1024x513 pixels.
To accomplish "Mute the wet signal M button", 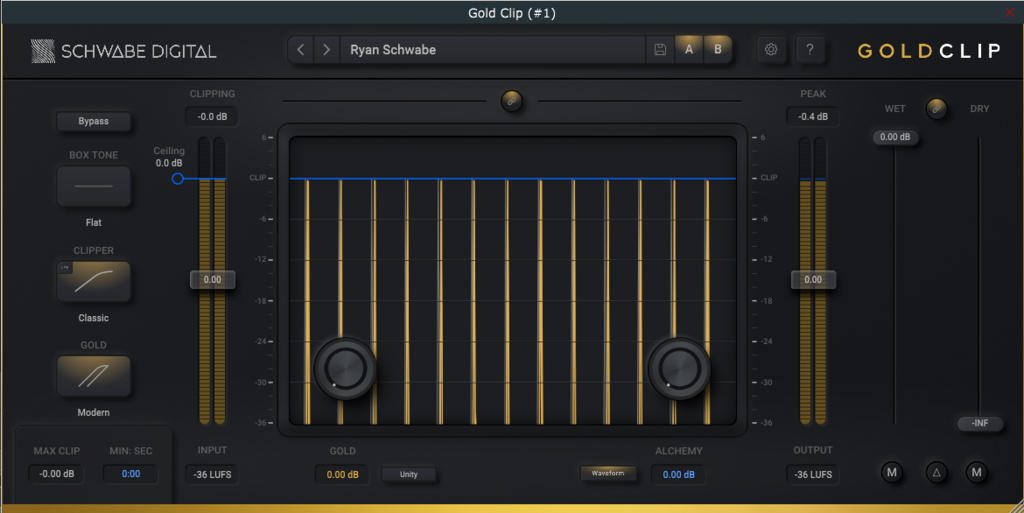I will (x=892, y=473).
